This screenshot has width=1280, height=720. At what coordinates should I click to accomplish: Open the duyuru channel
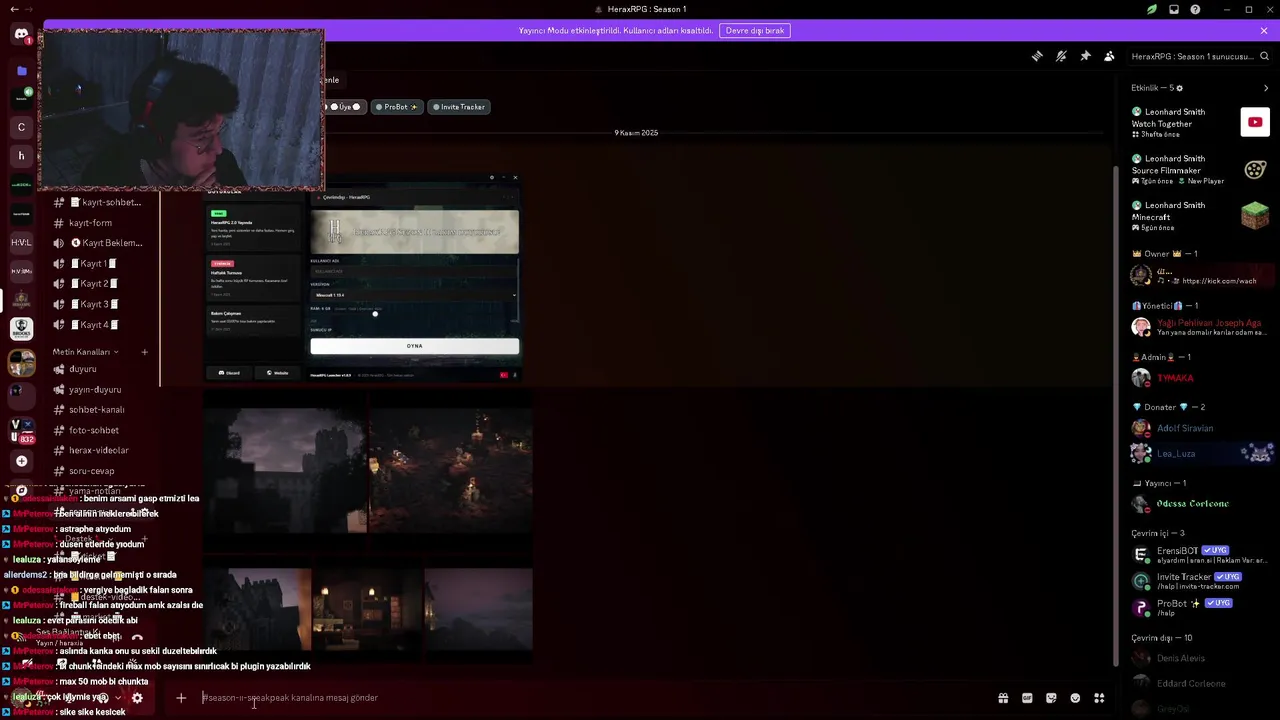(100, 369)
